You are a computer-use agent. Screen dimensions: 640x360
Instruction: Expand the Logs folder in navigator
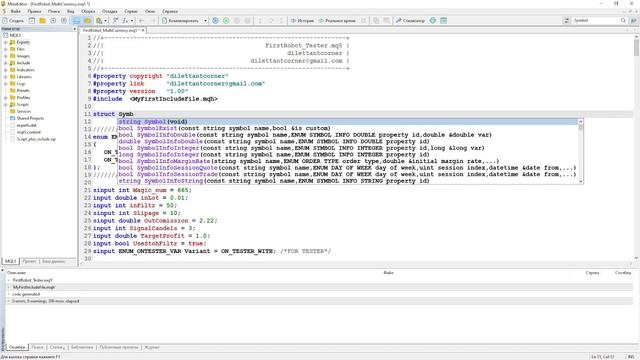(6, 84)
